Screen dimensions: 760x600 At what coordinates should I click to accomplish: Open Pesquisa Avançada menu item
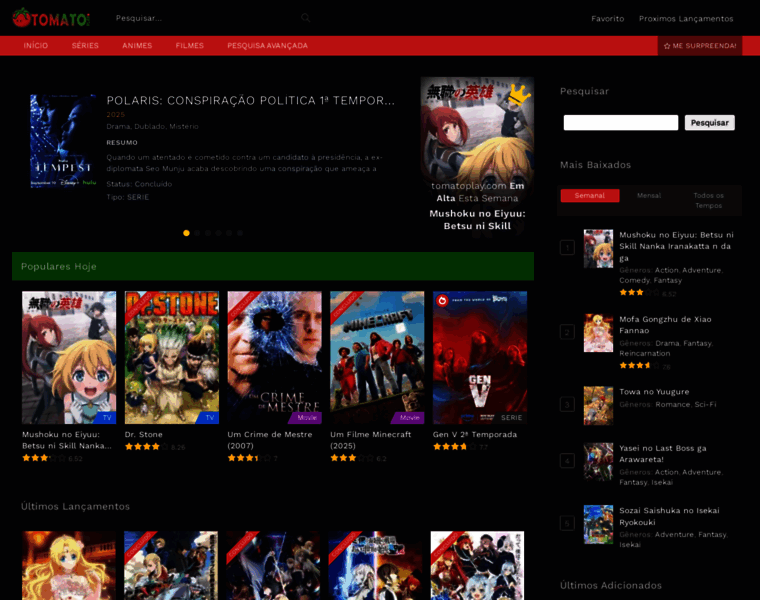point(268,46)
